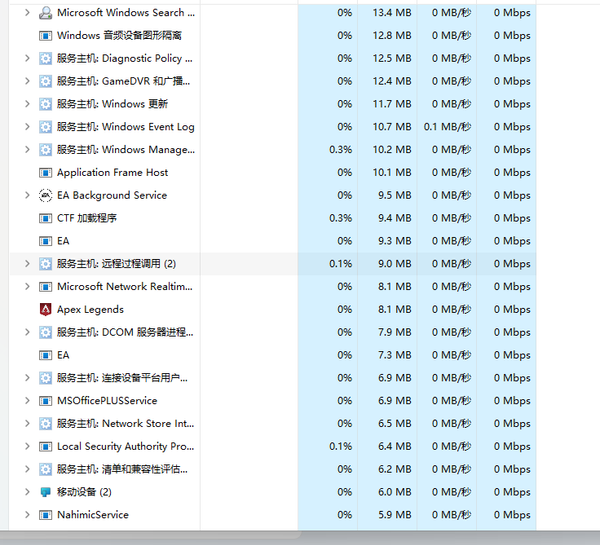Expand the Microsoft Windows Search process group

point(27,13)
